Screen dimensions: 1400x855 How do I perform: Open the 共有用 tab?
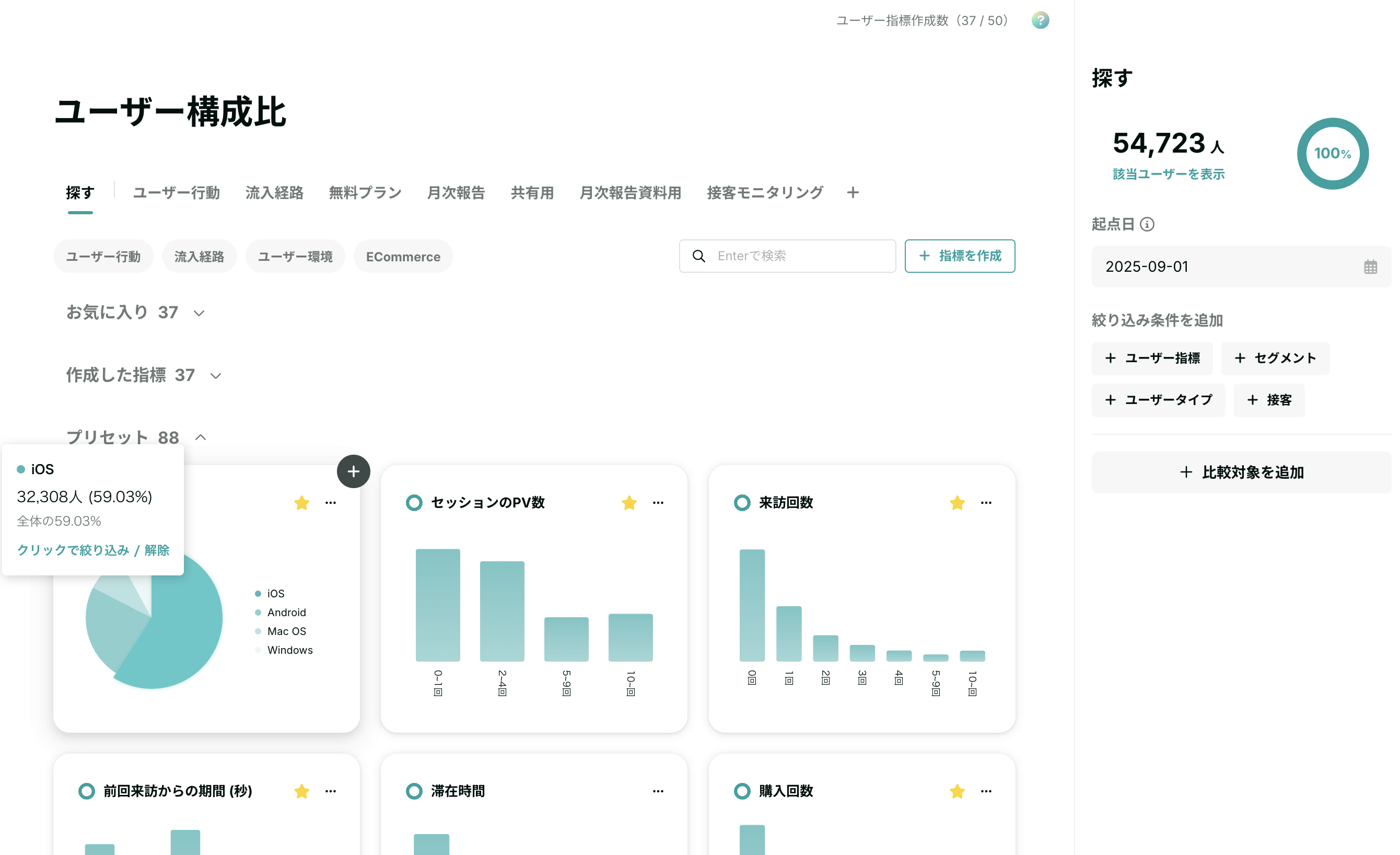pos(532,193)
